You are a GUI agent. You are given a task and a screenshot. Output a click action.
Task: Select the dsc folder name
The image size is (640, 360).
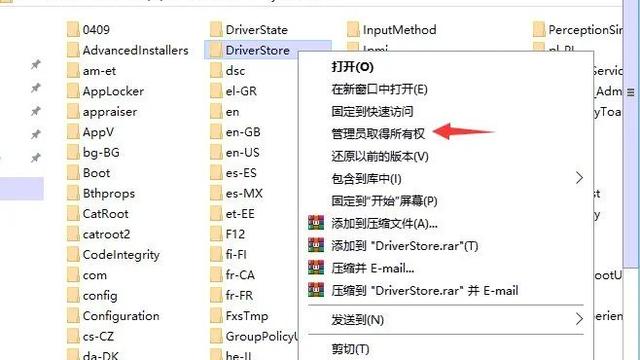tap(235, 71)
